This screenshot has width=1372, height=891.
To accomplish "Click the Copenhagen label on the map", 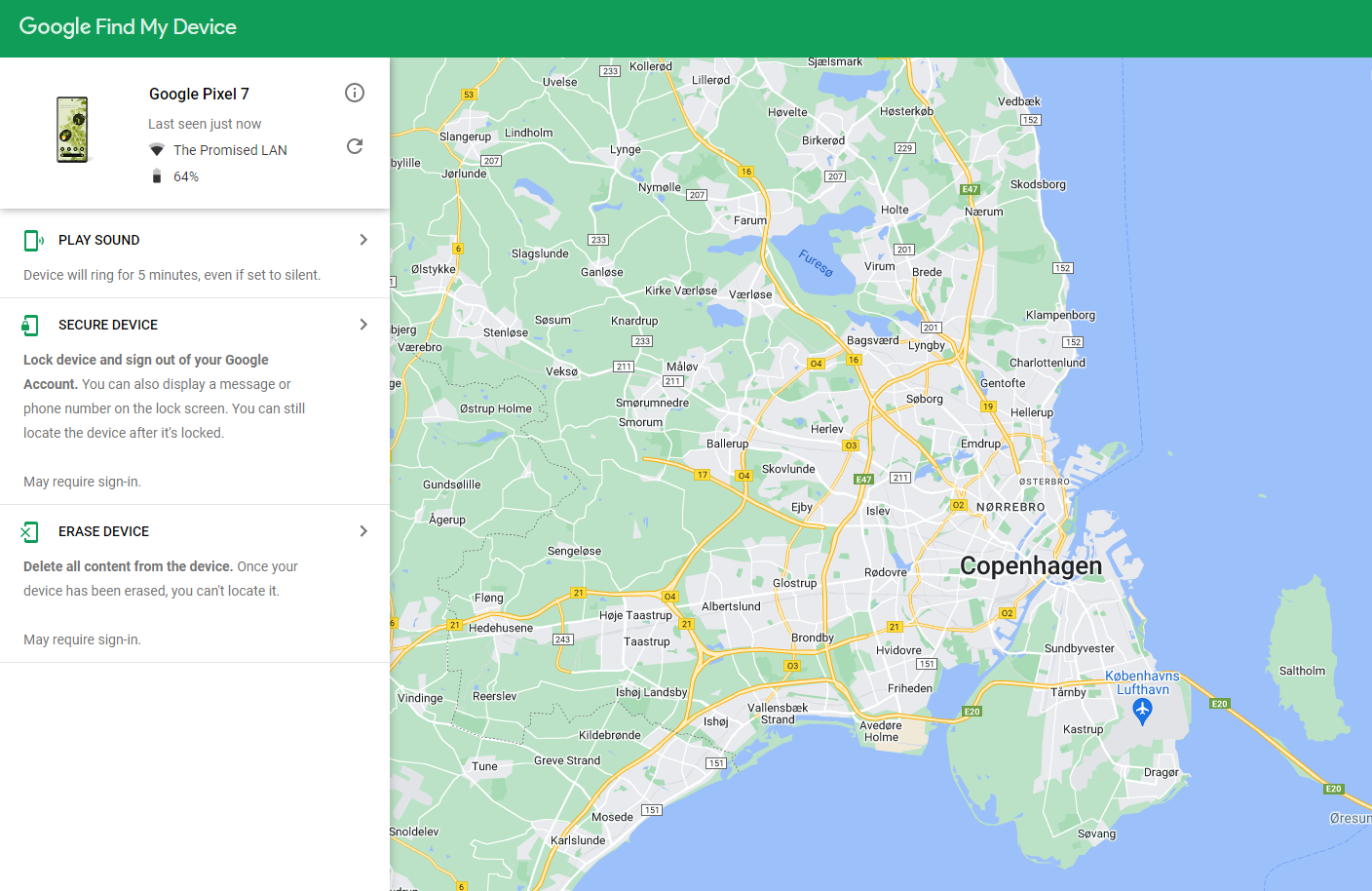I will click(x=1031, y=565).
